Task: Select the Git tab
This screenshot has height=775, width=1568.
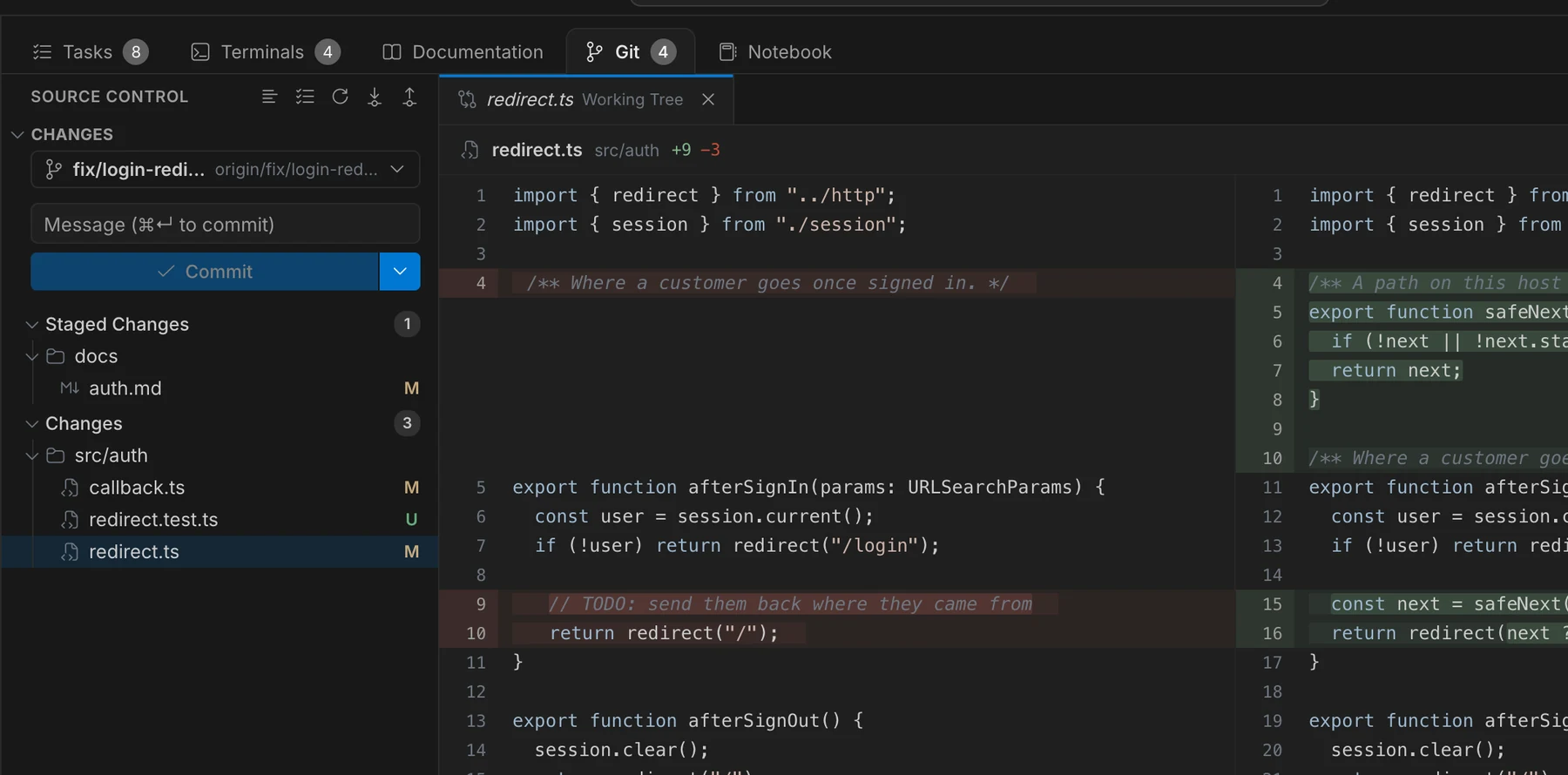Action: (631, 52)
